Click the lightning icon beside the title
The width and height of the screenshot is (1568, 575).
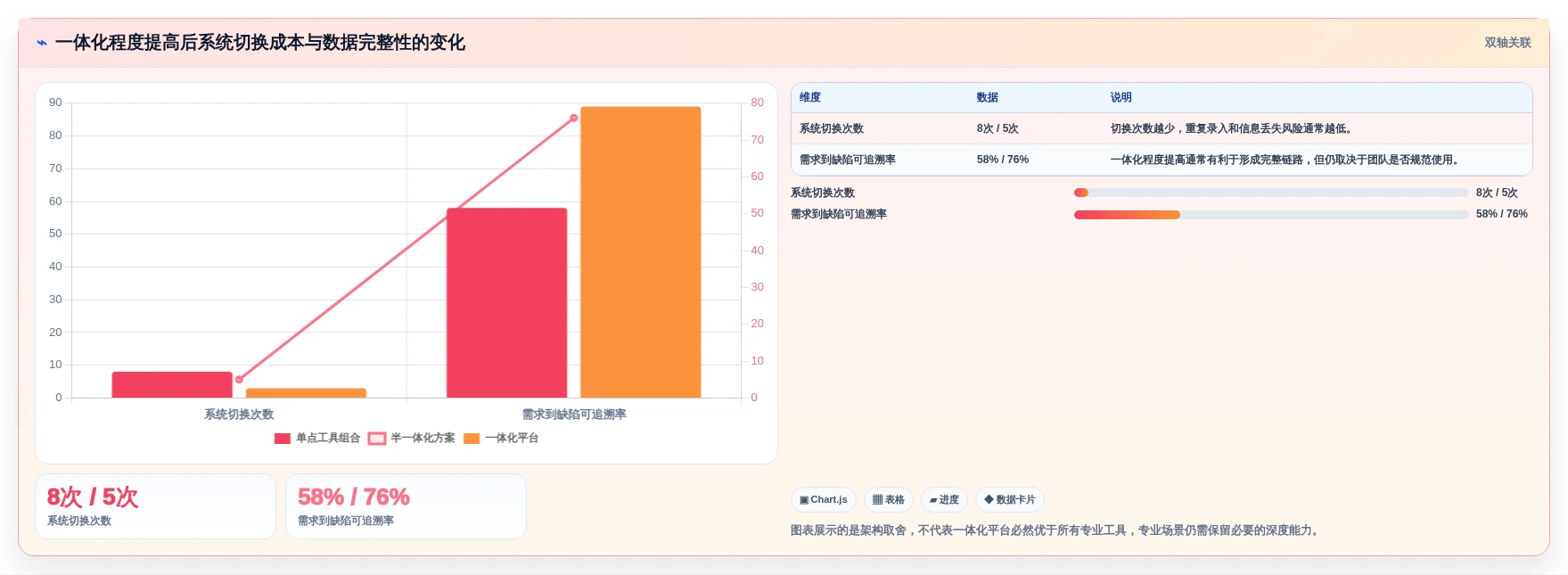[x=42, y=43]
